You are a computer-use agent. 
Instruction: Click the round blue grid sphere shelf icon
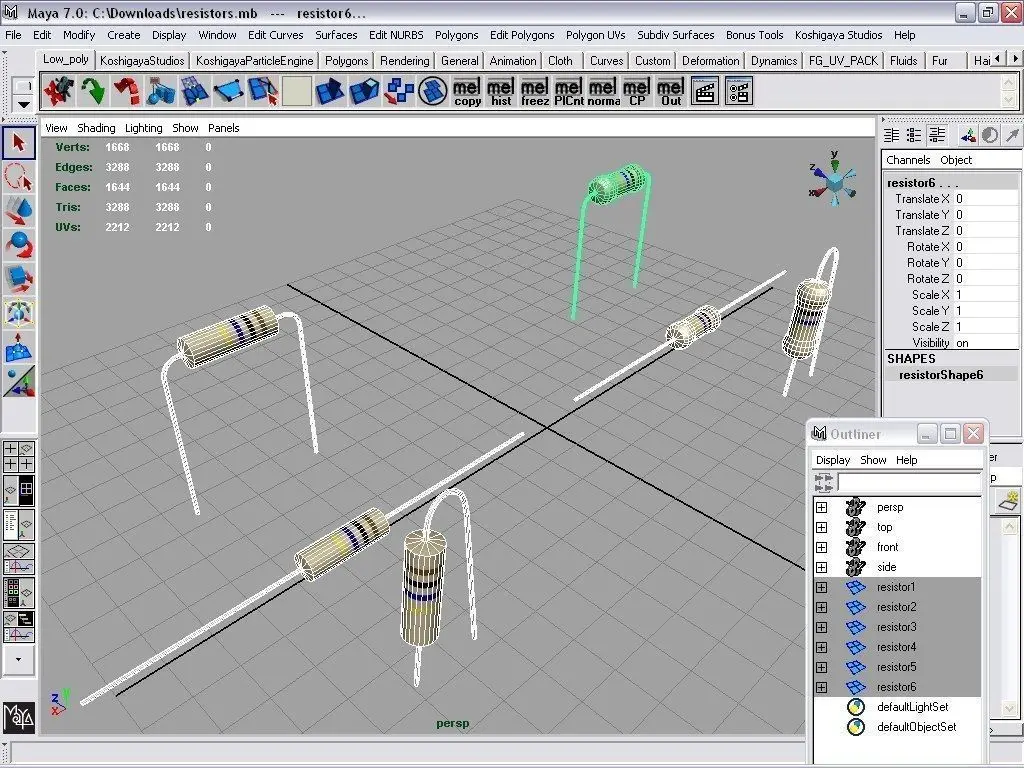(432, 91)
